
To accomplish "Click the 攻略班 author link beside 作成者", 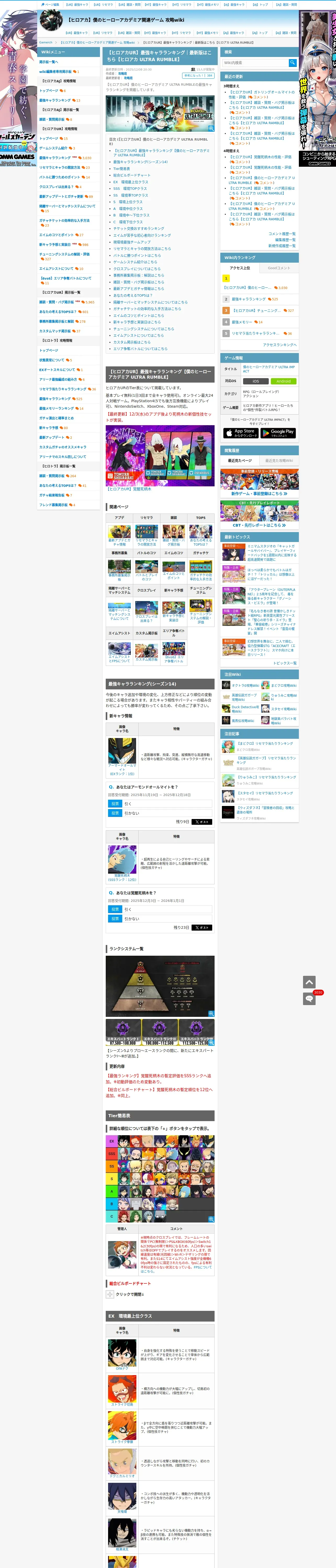I will [122, 74].
